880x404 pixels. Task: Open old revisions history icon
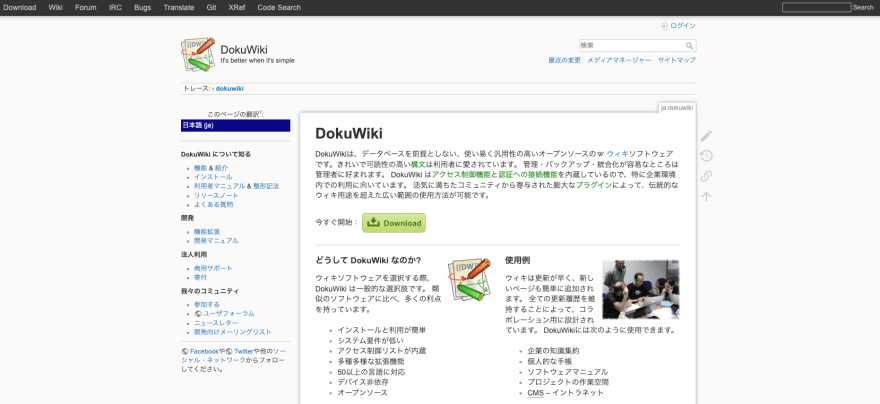pyautogui.click(x=706, y=156)
